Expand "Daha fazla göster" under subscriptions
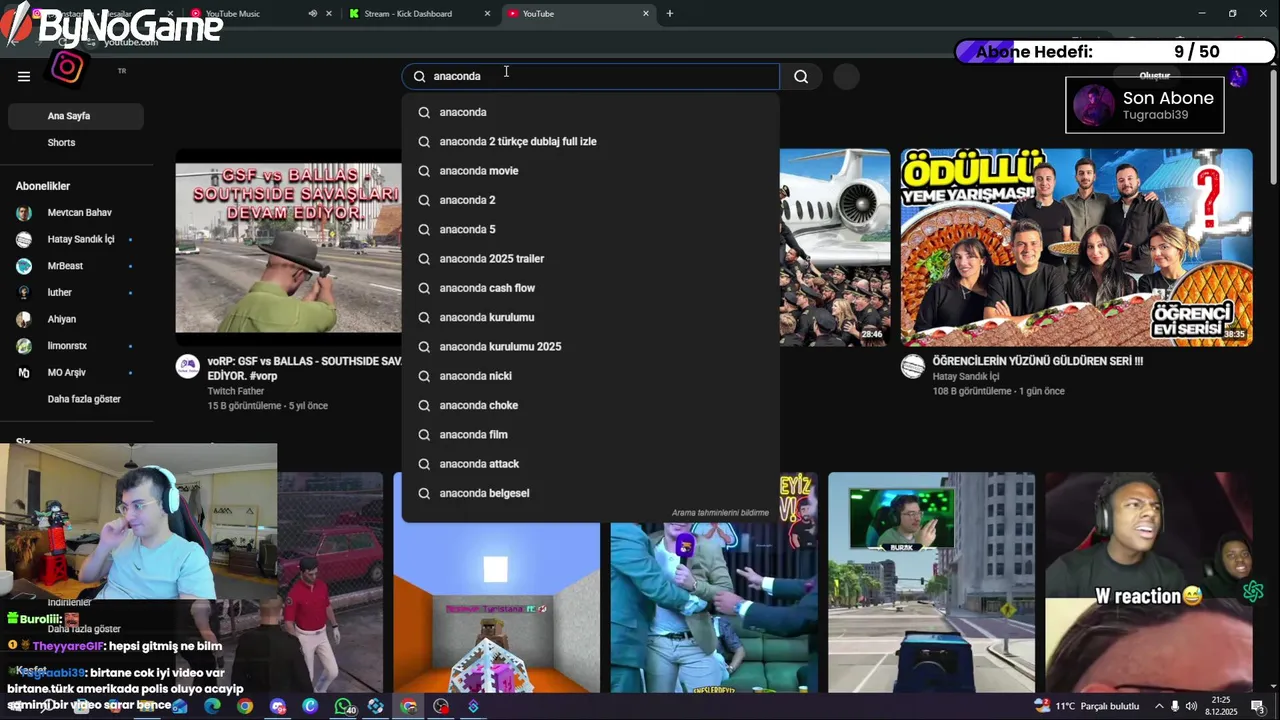This screenshot has width=1280, height=720. point(76,399)
